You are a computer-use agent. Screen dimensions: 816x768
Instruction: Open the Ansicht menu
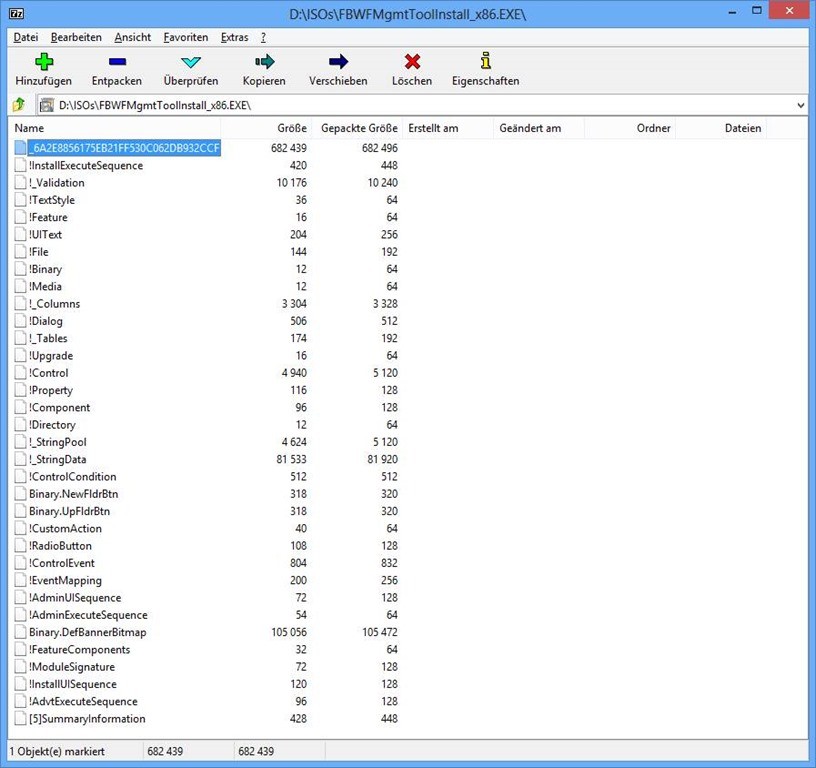click(x=133, y=37)
